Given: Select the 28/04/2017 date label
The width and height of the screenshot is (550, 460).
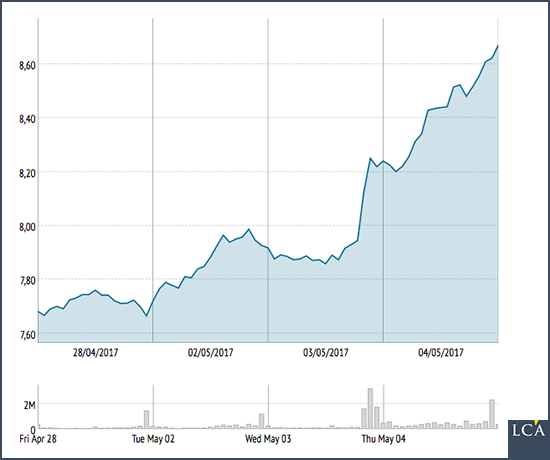Looking at the screenshot, I should coord(95,352).
